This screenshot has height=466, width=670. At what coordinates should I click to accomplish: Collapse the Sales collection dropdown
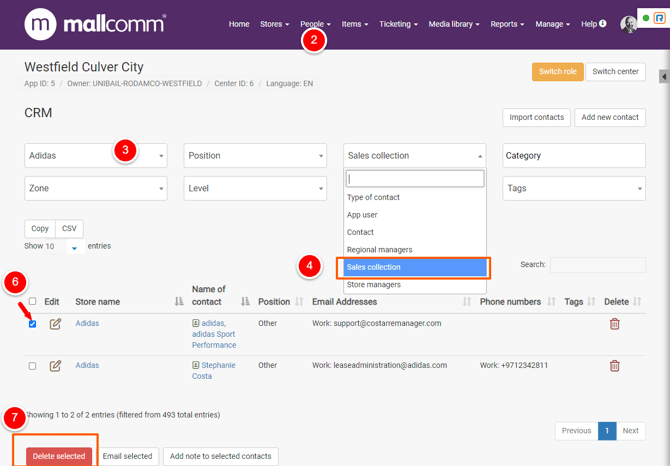click(x=414, y=155)
